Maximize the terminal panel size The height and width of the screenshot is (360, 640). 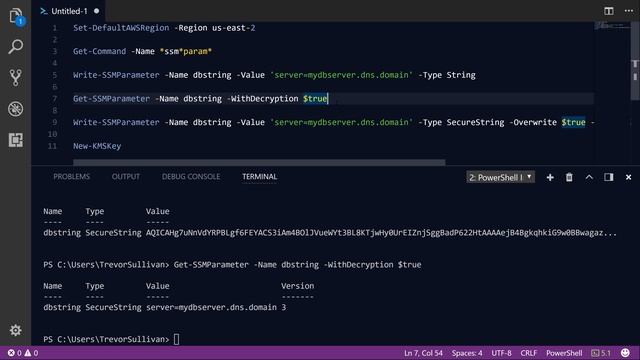coord(589,177)
